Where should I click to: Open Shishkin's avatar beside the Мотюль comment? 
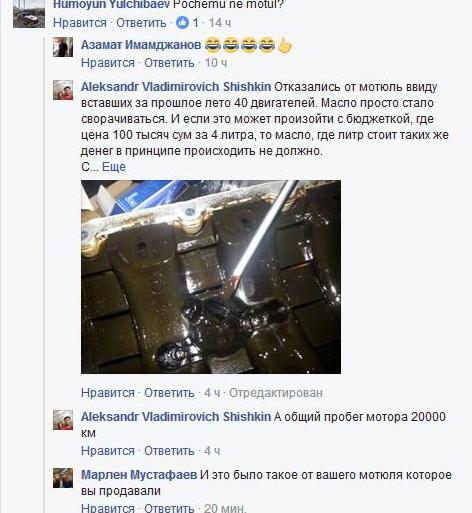click(63, 90)
